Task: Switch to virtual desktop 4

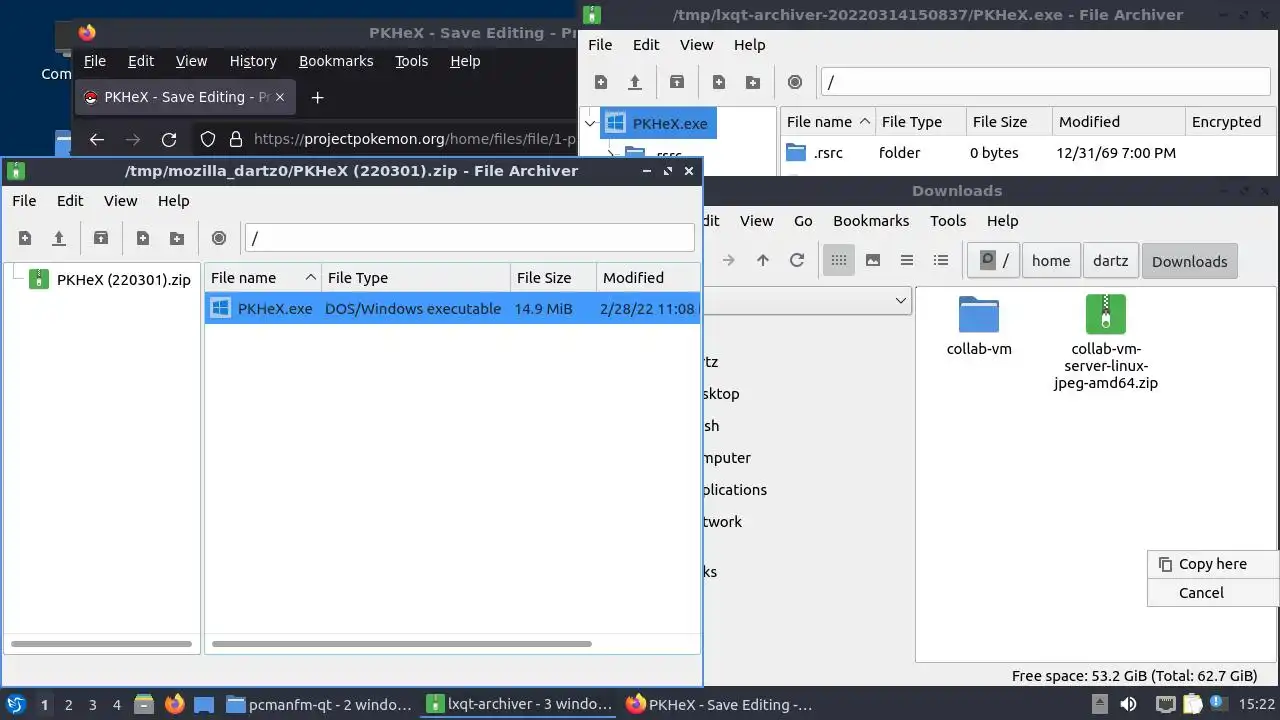Action: [x=116, y=705]
